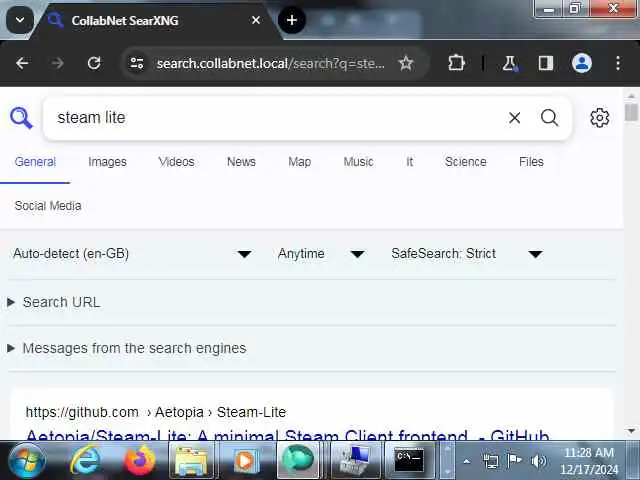Reload the current page
640x480 pixels.
tap(94, 63)
